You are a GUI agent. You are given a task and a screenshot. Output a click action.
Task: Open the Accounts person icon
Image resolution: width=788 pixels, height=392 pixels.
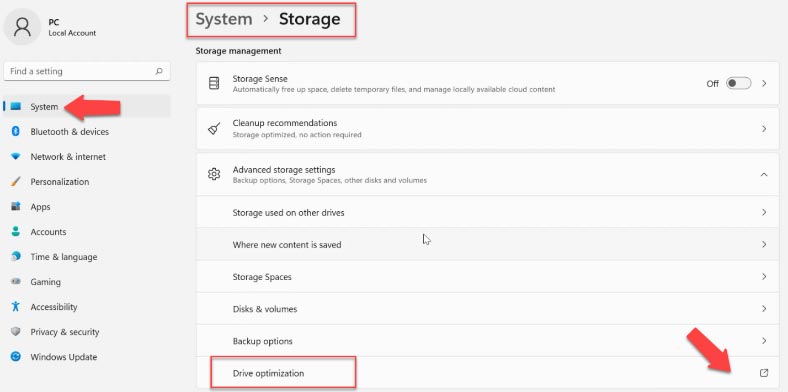pos(16,232)
